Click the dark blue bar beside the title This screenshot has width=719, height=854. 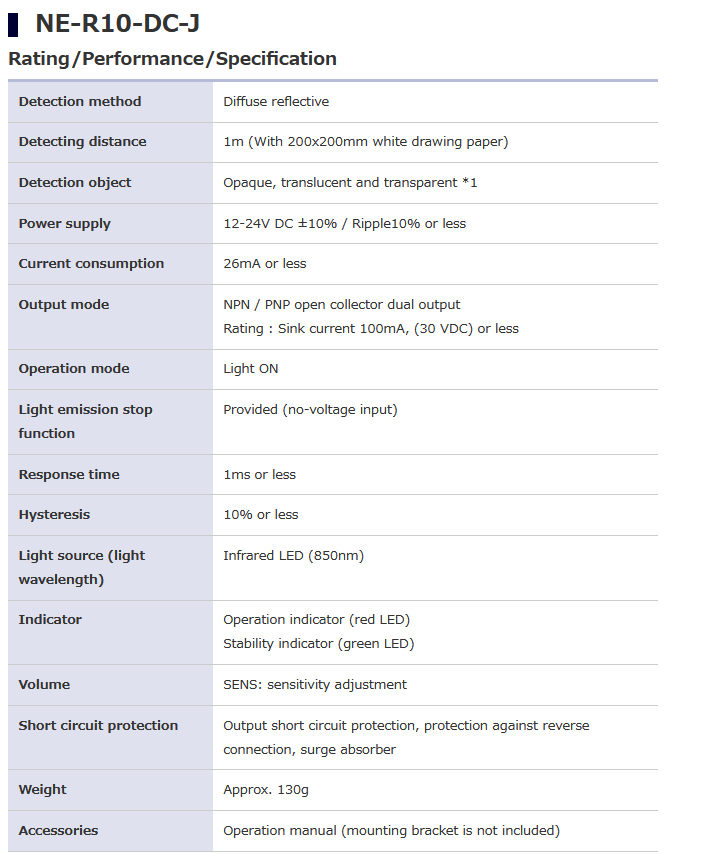[x=13, y=23]
